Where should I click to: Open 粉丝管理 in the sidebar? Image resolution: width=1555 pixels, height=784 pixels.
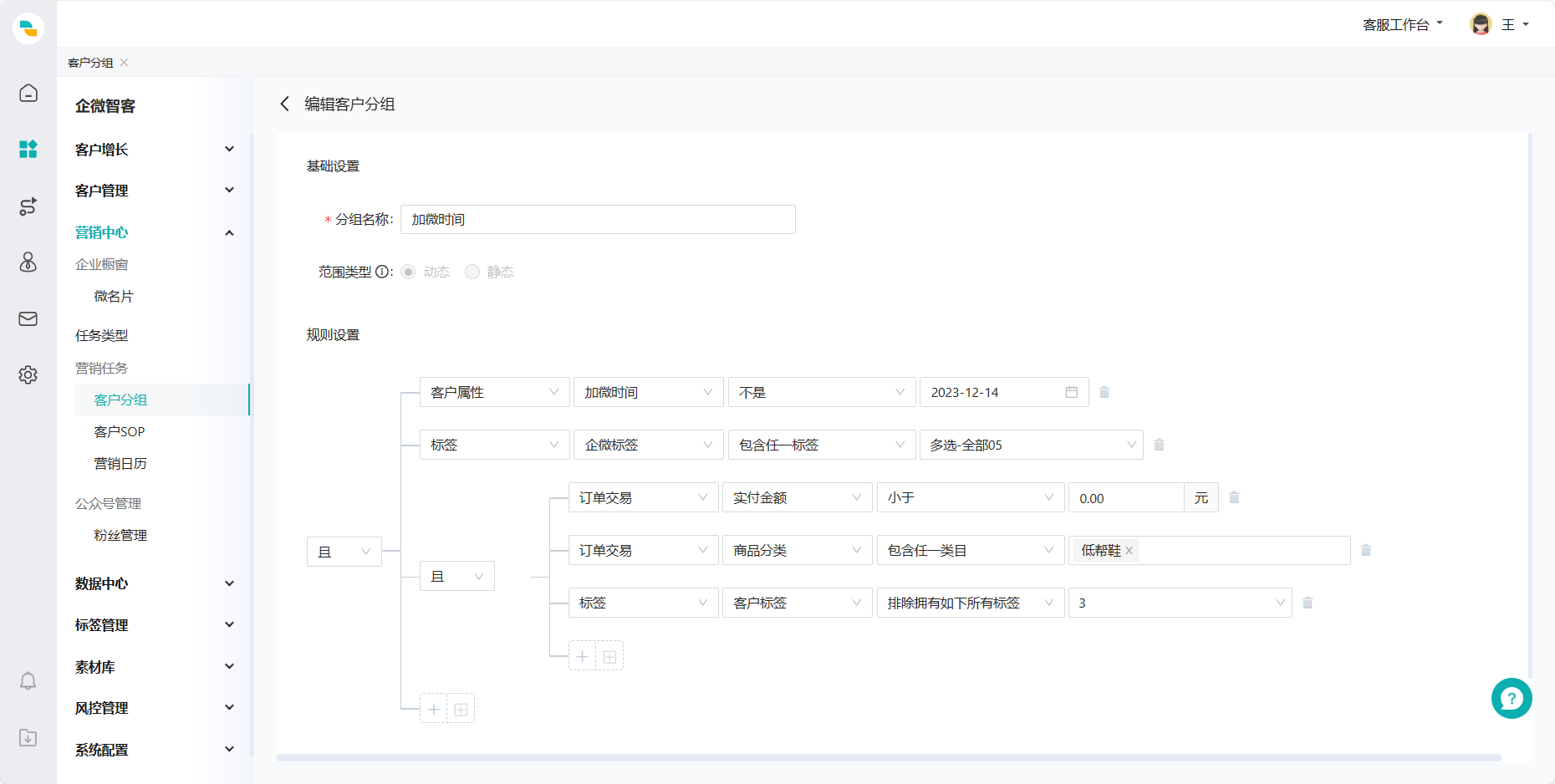(x=120, y=535)
